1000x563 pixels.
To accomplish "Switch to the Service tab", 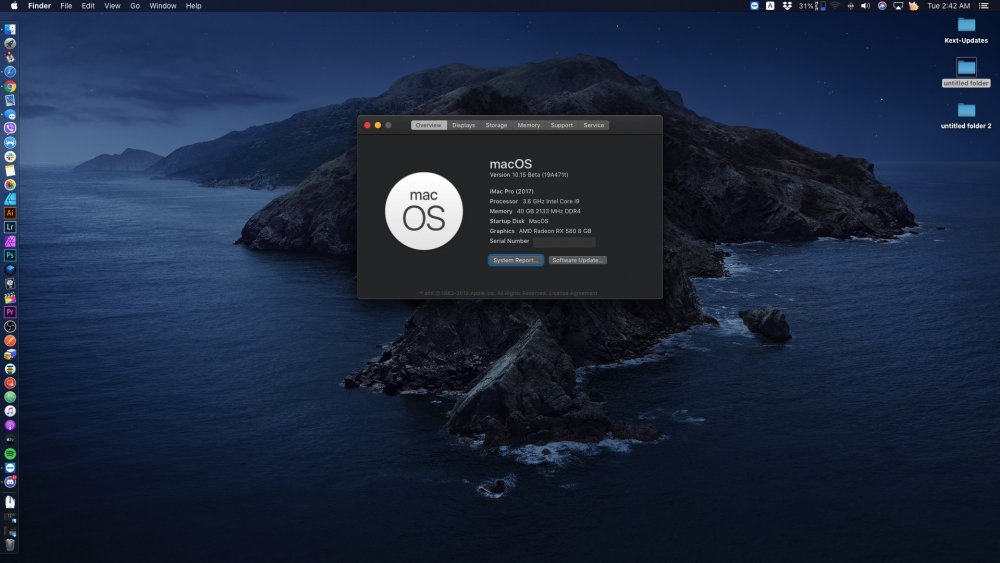I will [594, 125].
